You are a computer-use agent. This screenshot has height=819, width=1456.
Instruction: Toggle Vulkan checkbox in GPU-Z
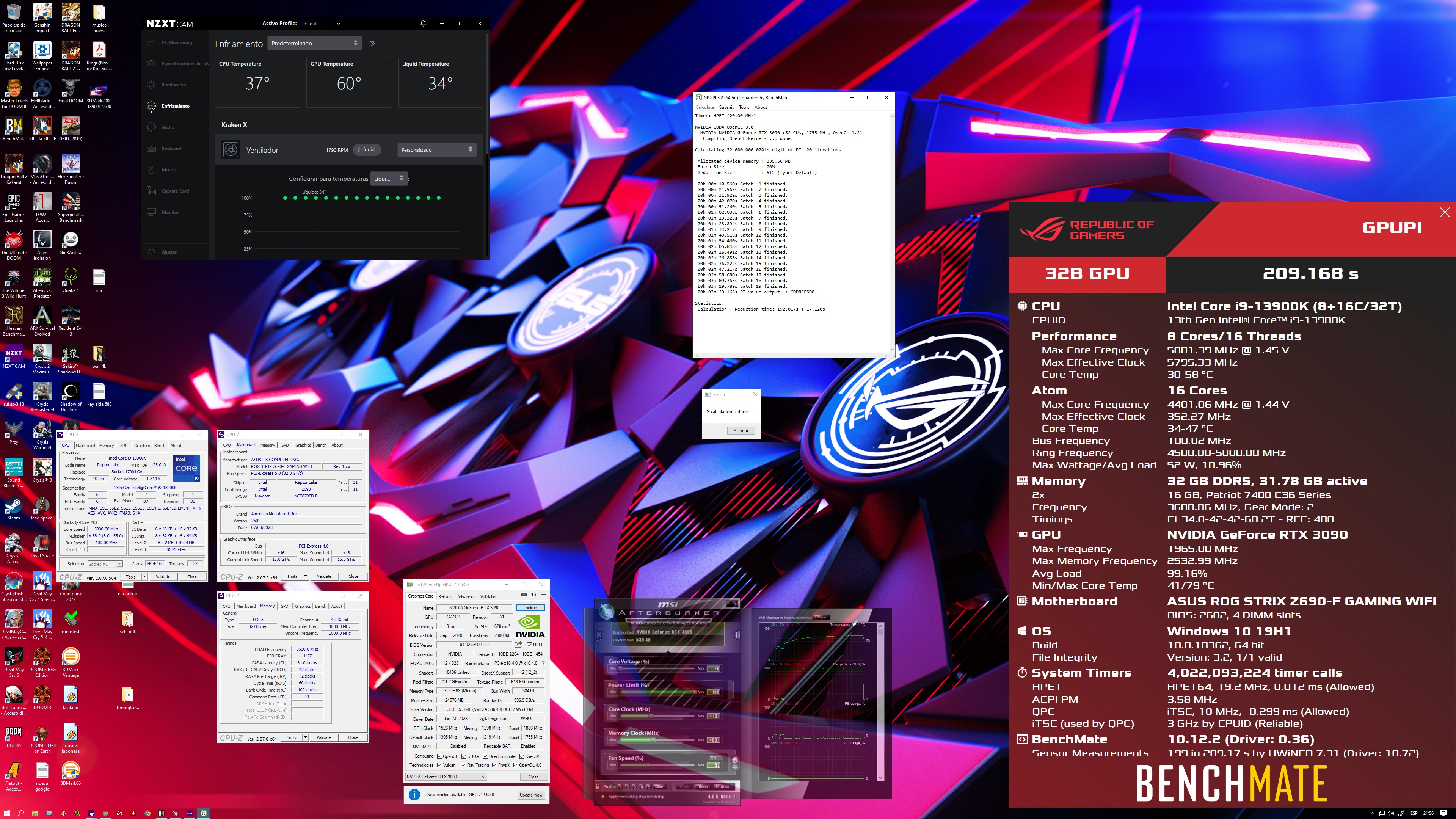439,765
